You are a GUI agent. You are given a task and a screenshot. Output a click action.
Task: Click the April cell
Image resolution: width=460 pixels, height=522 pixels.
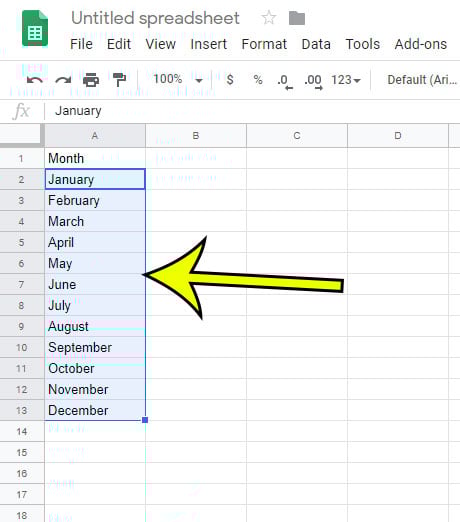tap(95, 242)
